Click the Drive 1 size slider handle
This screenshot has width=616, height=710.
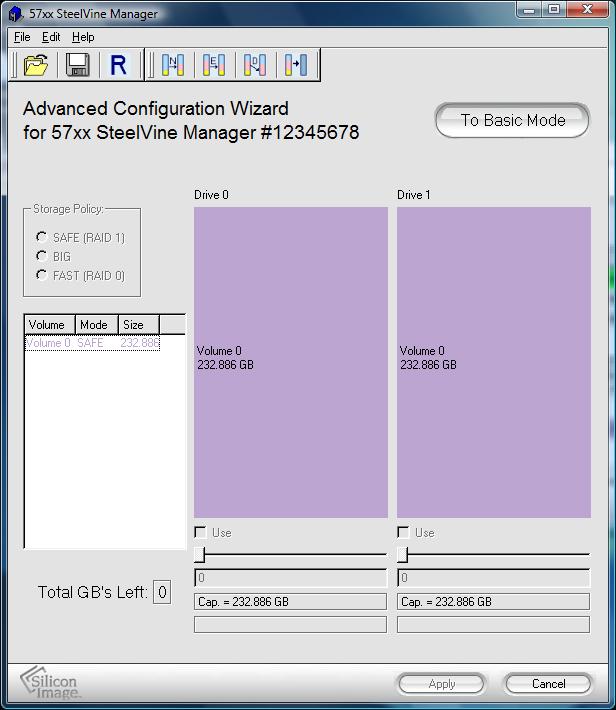point(402,554)
